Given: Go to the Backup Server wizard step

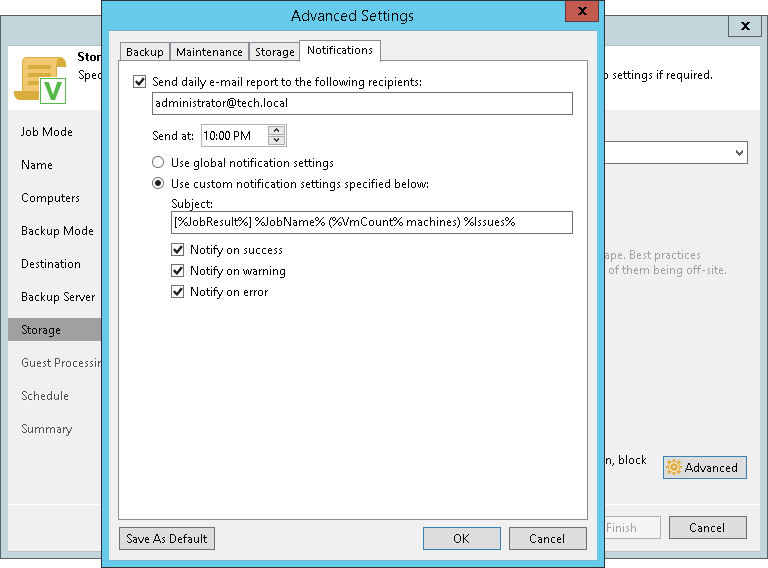Looking at the screenshot, I should point(58,297).
